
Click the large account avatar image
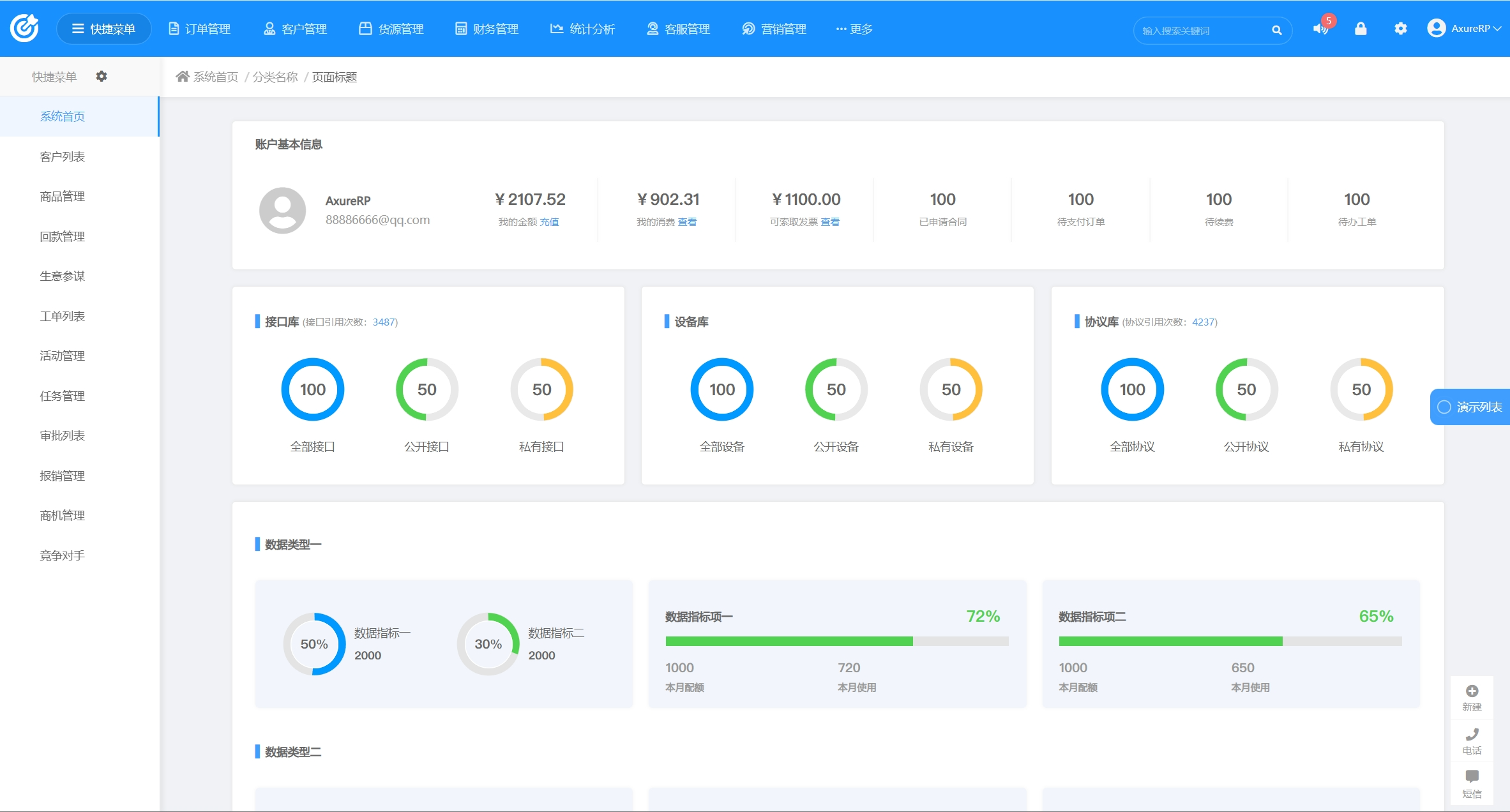pyautogui.click(x=282, y=210)
